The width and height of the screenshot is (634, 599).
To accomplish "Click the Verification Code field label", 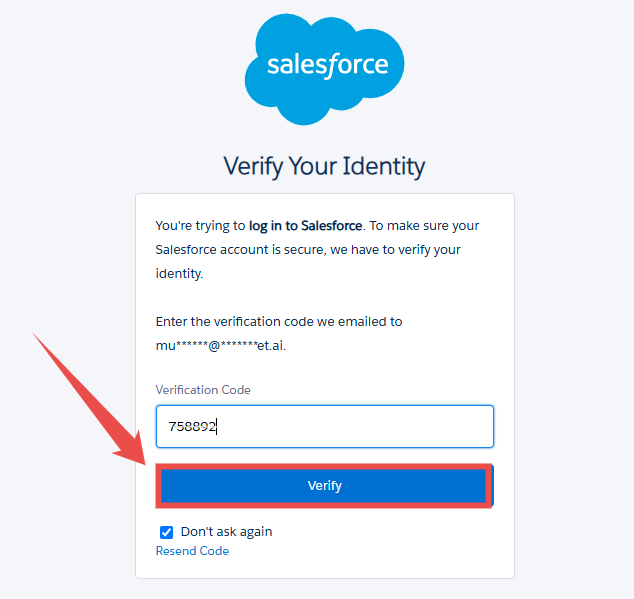I will (x=203, y=390).
